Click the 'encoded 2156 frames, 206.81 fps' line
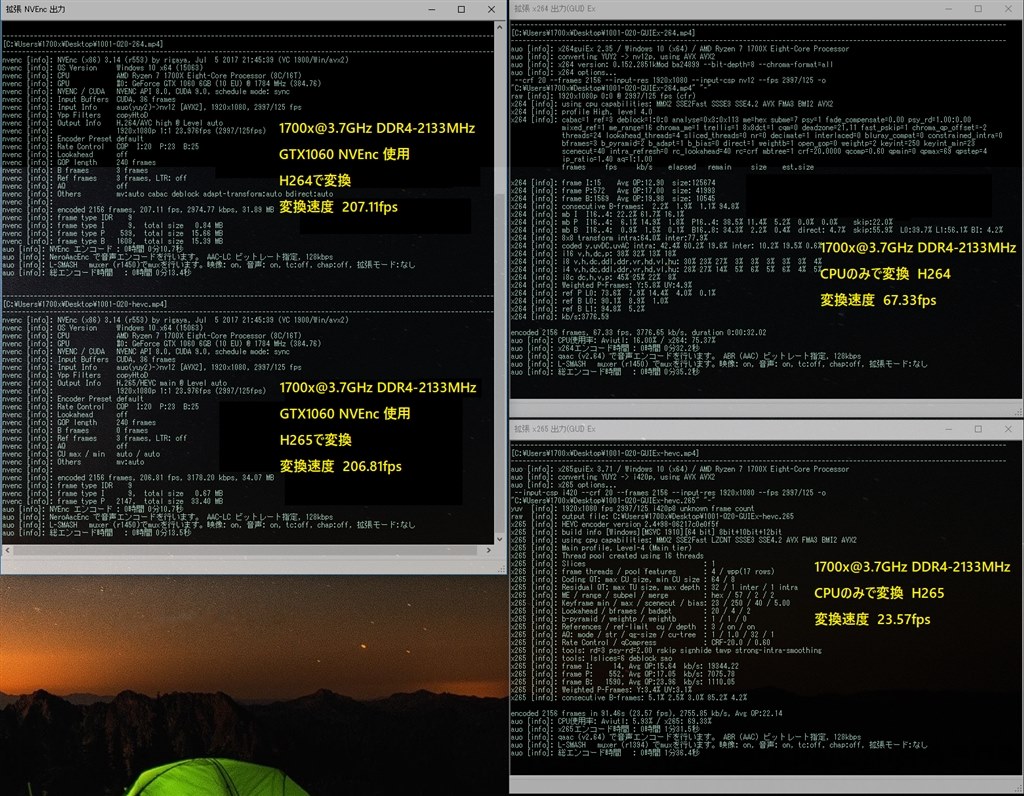This screenshot has width=1024, height=796. coord(138,477)
